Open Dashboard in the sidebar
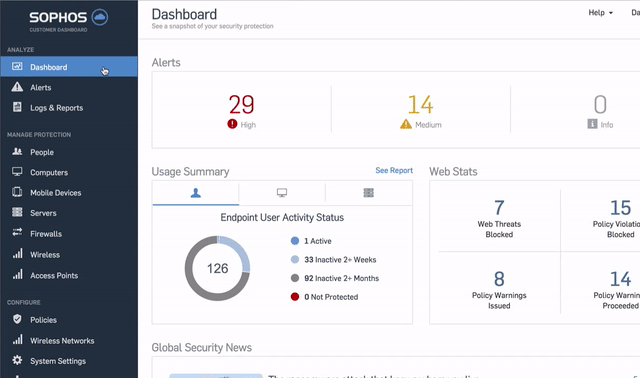Image resolution: width=640 pixels, height=378 pixels. (69, 67)
